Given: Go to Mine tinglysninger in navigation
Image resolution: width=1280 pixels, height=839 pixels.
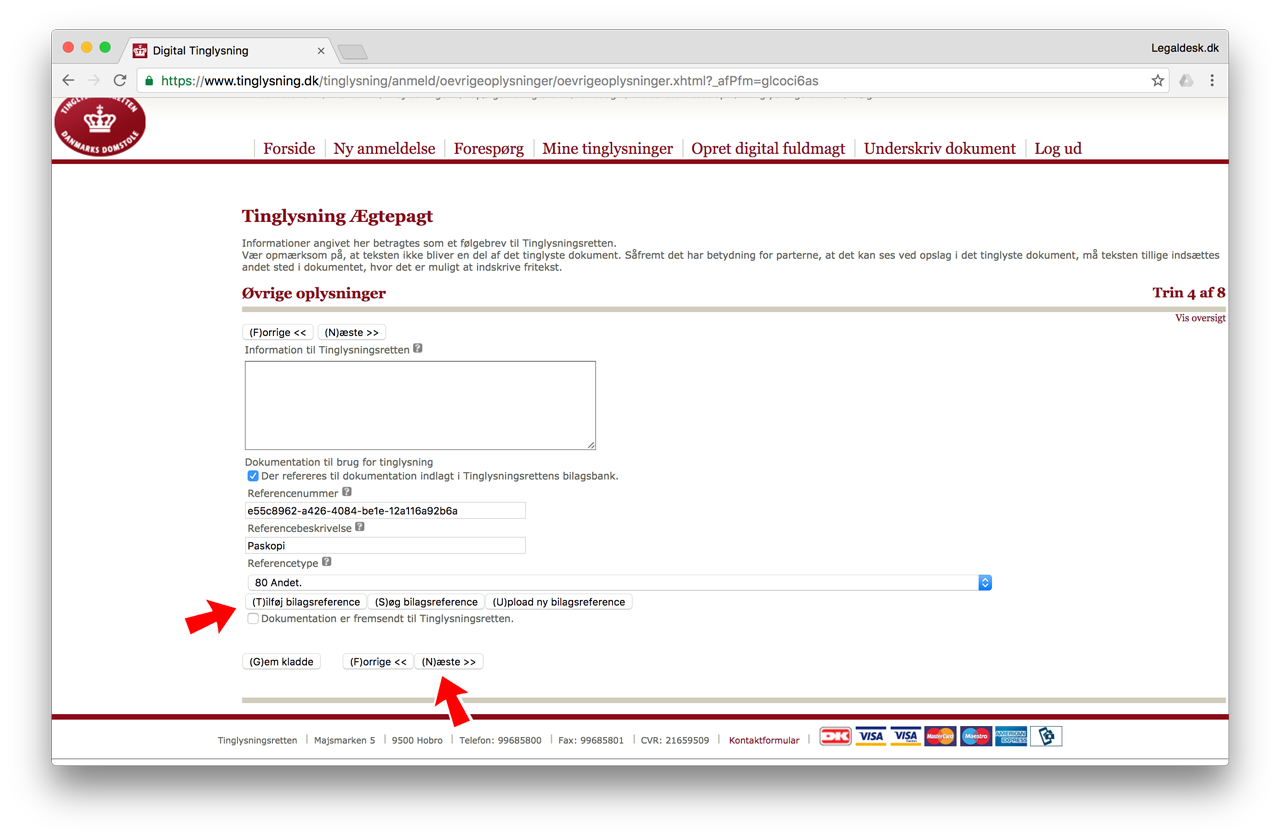Looking at the screenshot, I should (x=607, y=148).
